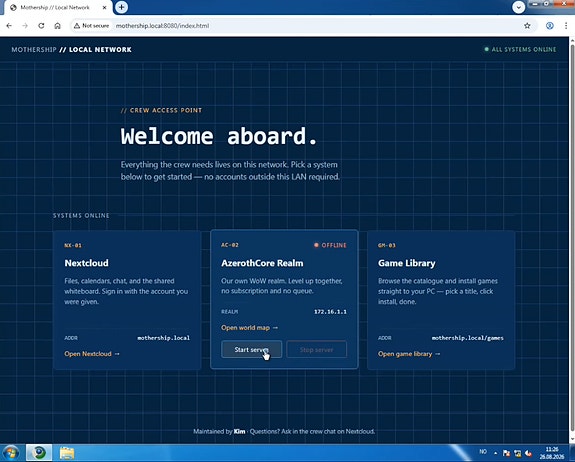
Task: Click the disabled Stop server button
Action: [x=316, y=349]
